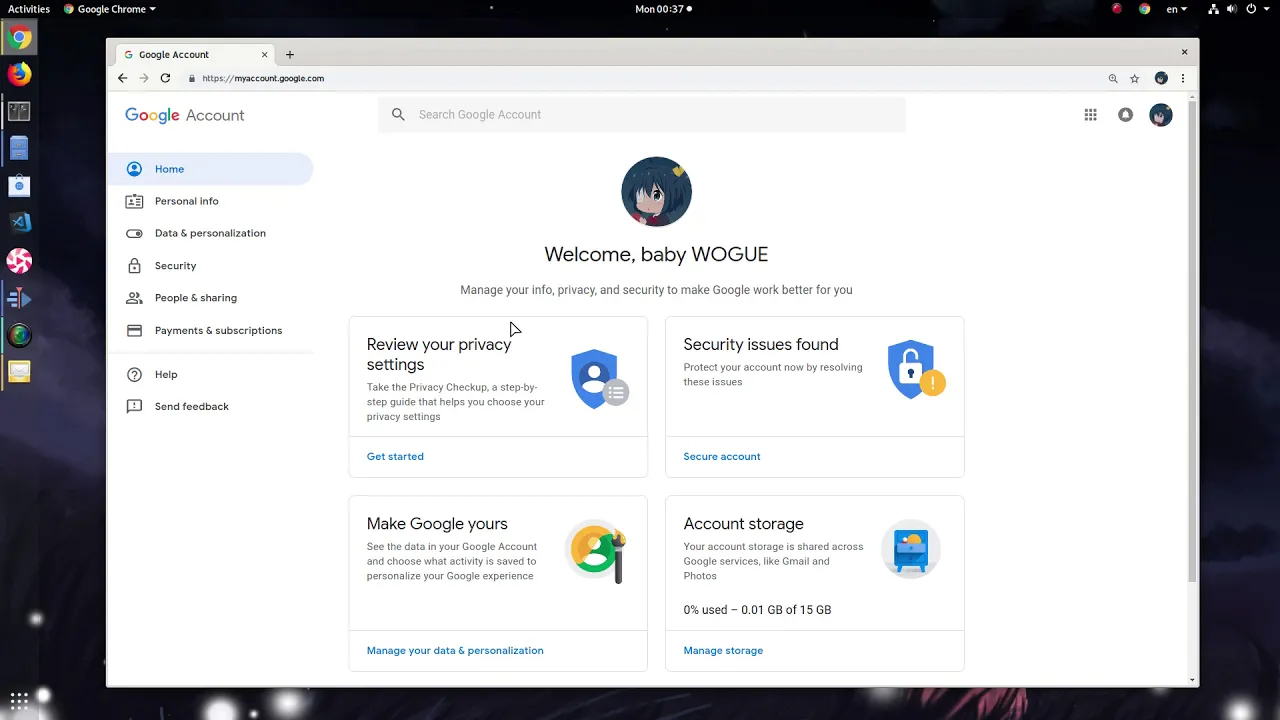The height and width of the screenshot is (720, 1280).
Task: Open Visual Studio Code from the dock
Action: click(19, 222)
